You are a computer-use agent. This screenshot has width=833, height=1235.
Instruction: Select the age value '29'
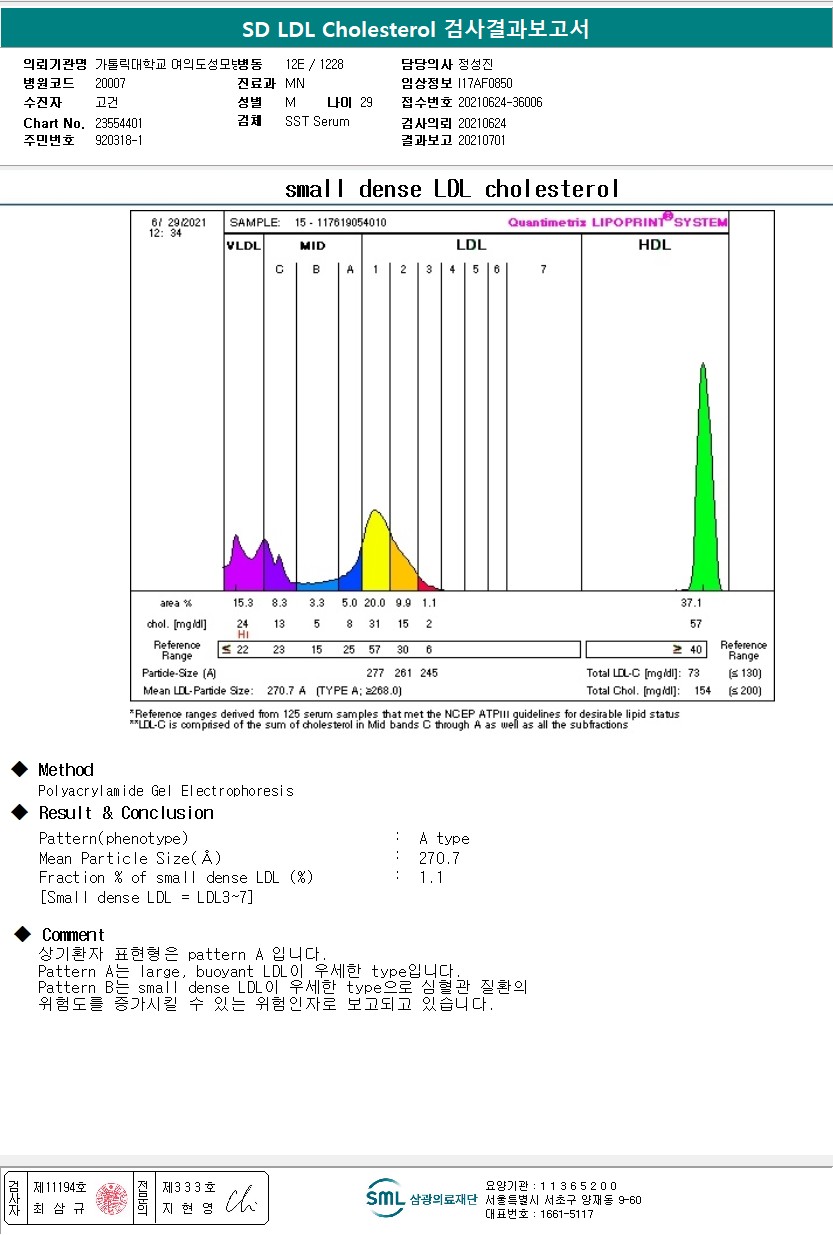point(366,102)
